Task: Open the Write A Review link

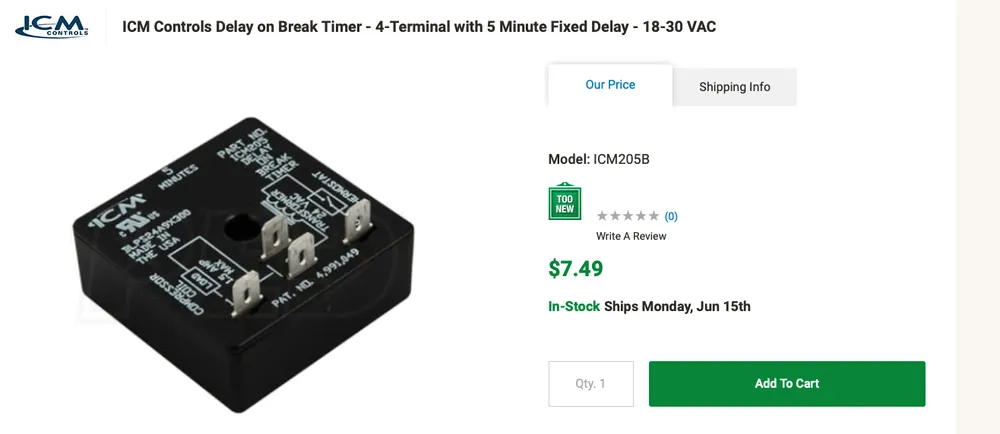Action: [x=631, y=236]
